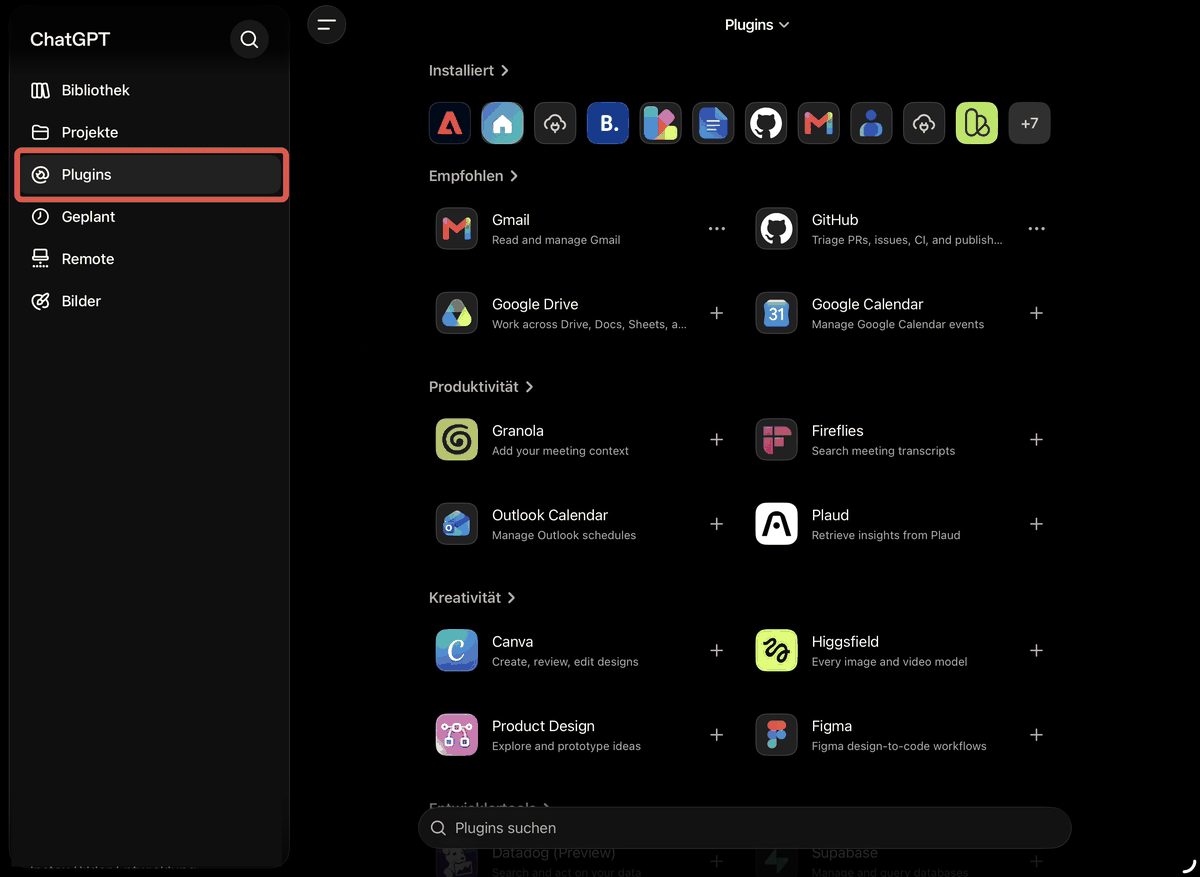This screenshot has height=877, width=1200.
Task: Open the Fireflies plugin icon
Action: pos(776,440)
